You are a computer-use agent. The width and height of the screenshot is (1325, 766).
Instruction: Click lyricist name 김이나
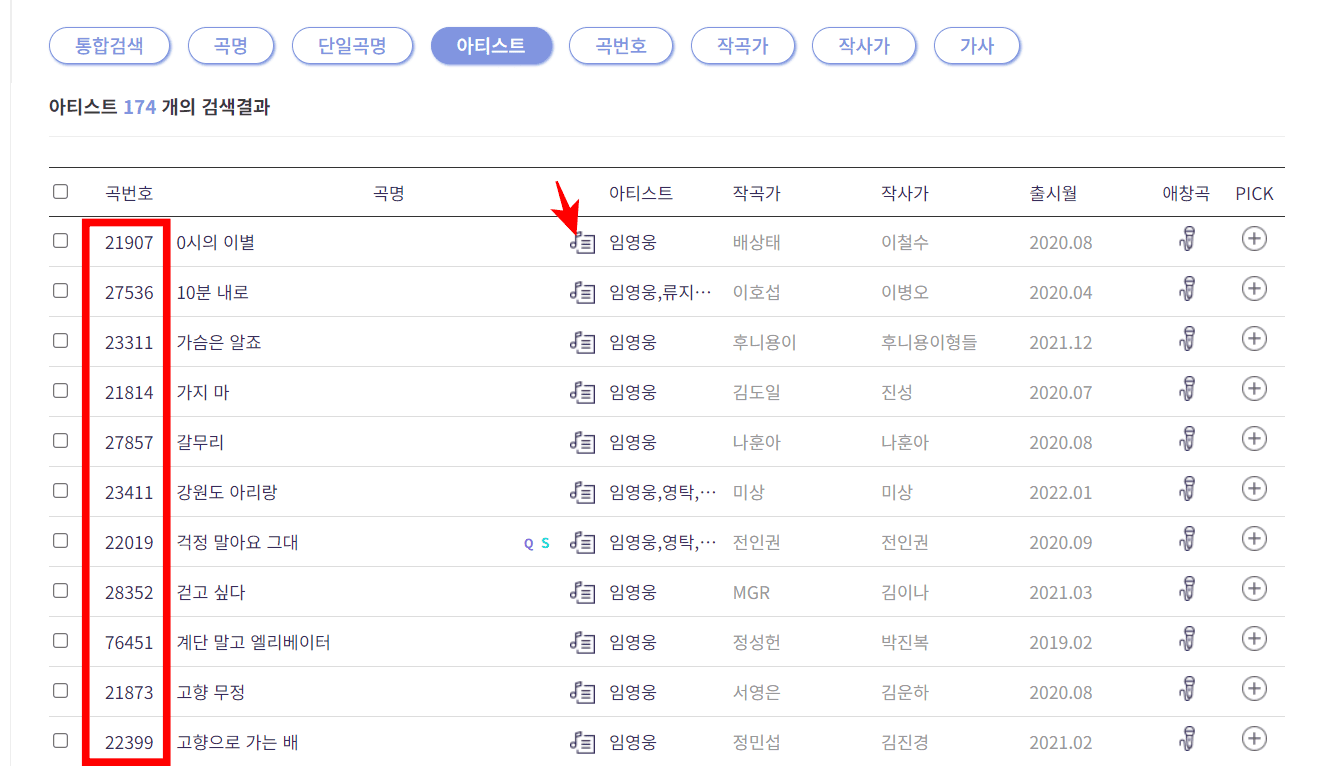pos(904,593)
